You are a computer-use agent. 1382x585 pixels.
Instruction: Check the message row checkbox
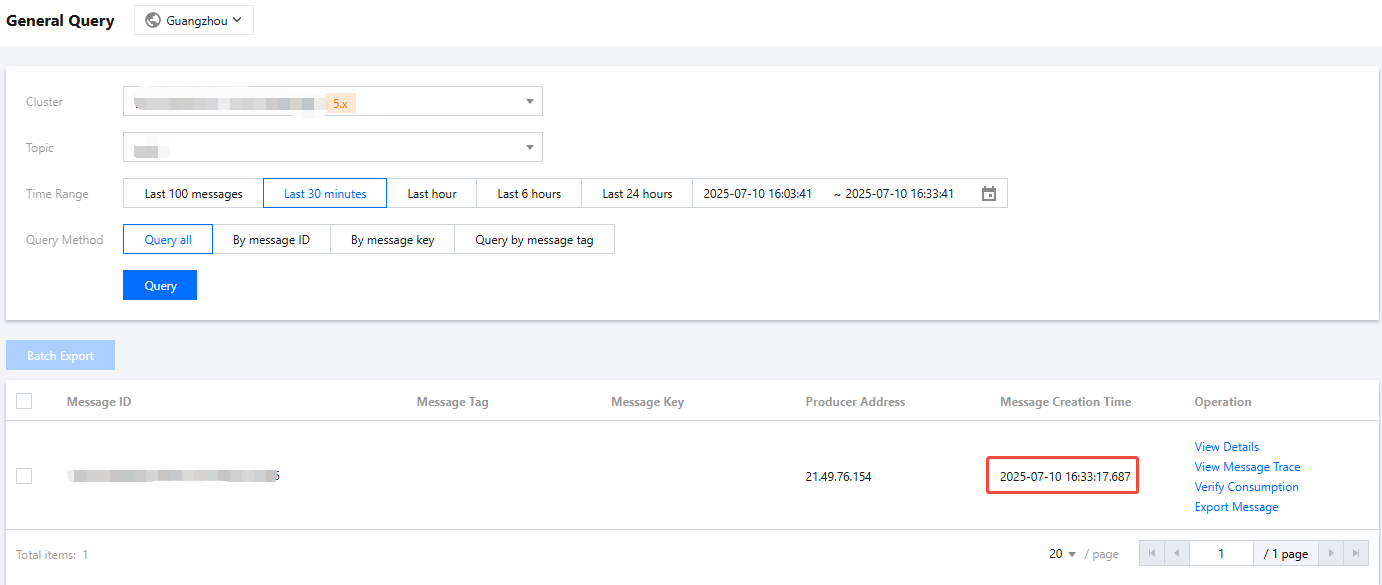pyautogui.click(x=24, y=476)
